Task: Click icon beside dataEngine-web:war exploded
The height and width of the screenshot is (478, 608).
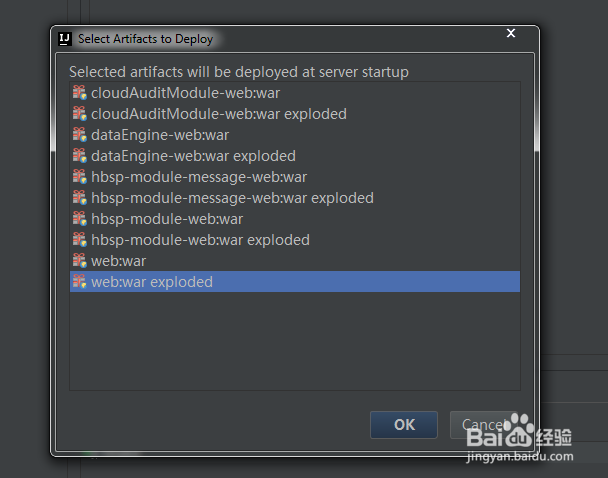Action: pos(79,156)
